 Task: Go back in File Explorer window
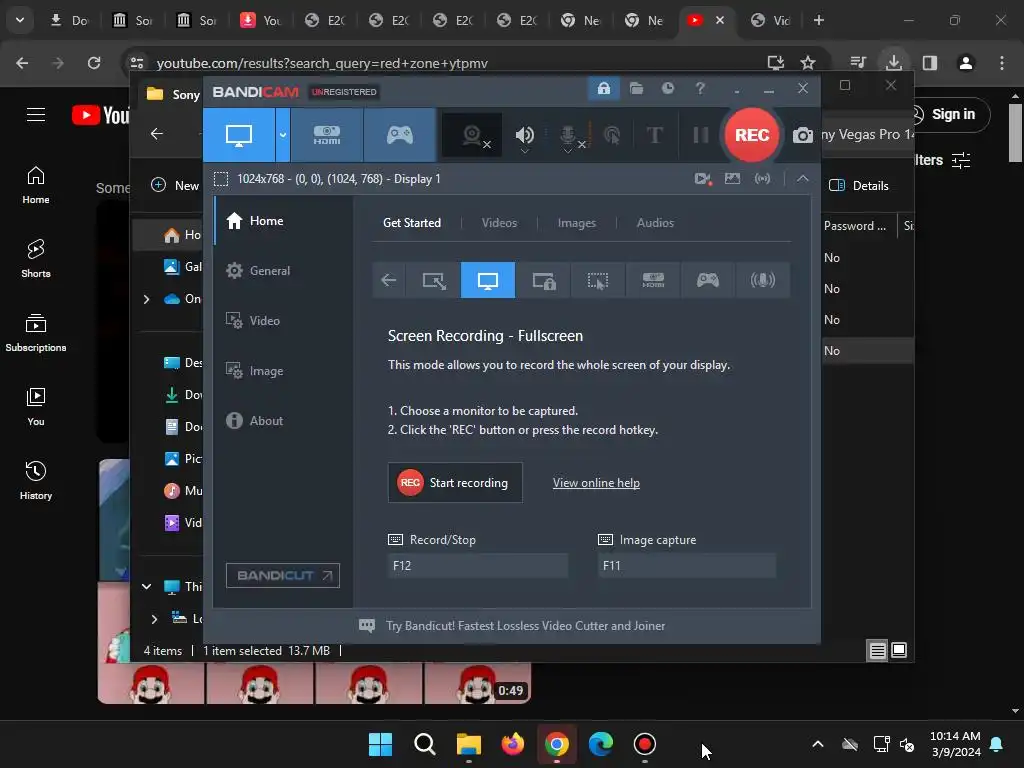[x=157, y=134]
